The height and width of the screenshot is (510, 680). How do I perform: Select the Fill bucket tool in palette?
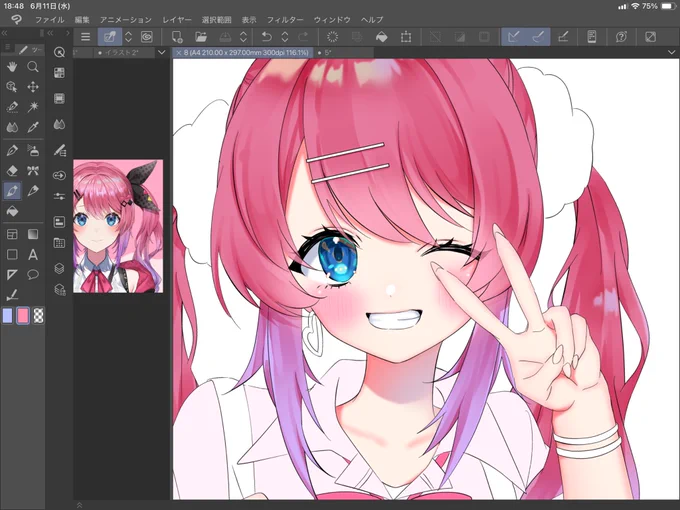[12, 211]
